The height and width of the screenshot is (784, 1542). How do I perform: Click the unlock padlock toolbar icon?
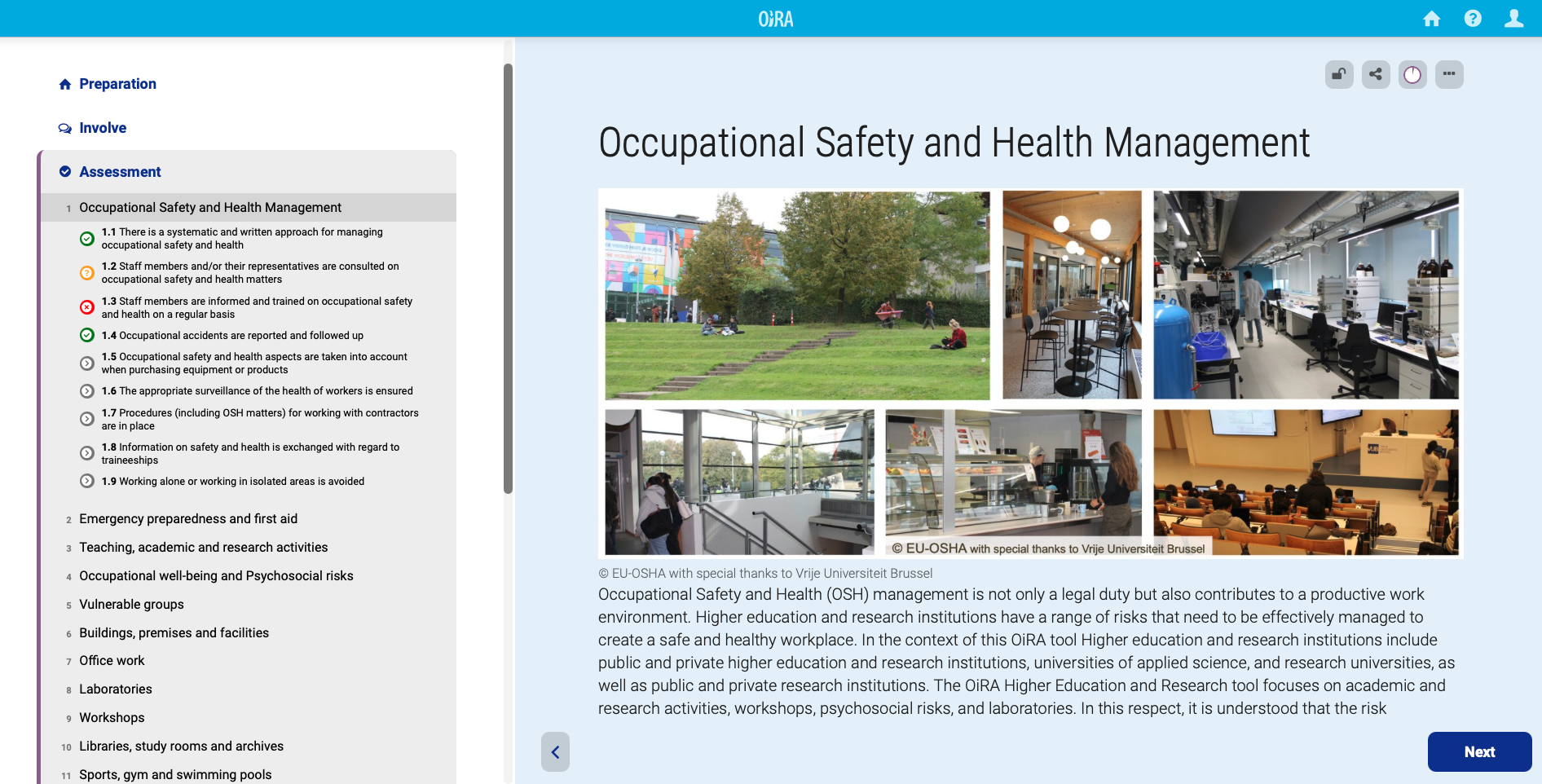(1339, 75)
